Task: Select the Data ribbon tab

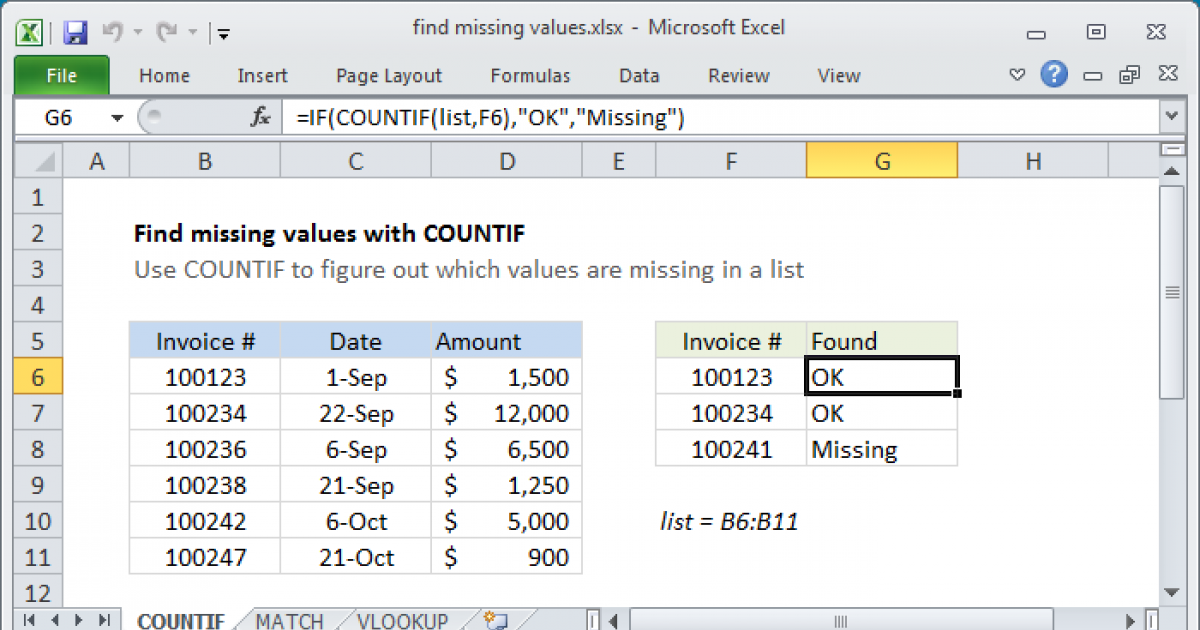Action: coord(638,75)
